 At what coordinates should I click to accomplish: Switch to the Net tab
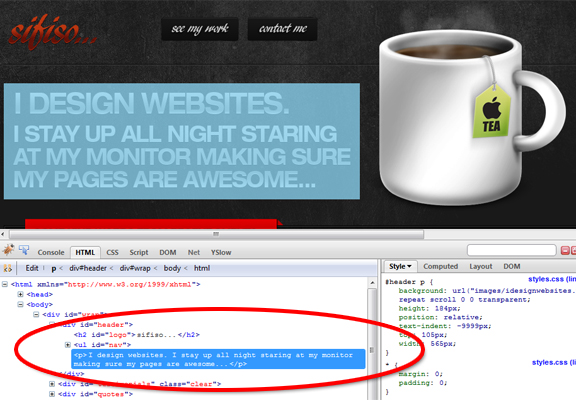coord(194,252)
